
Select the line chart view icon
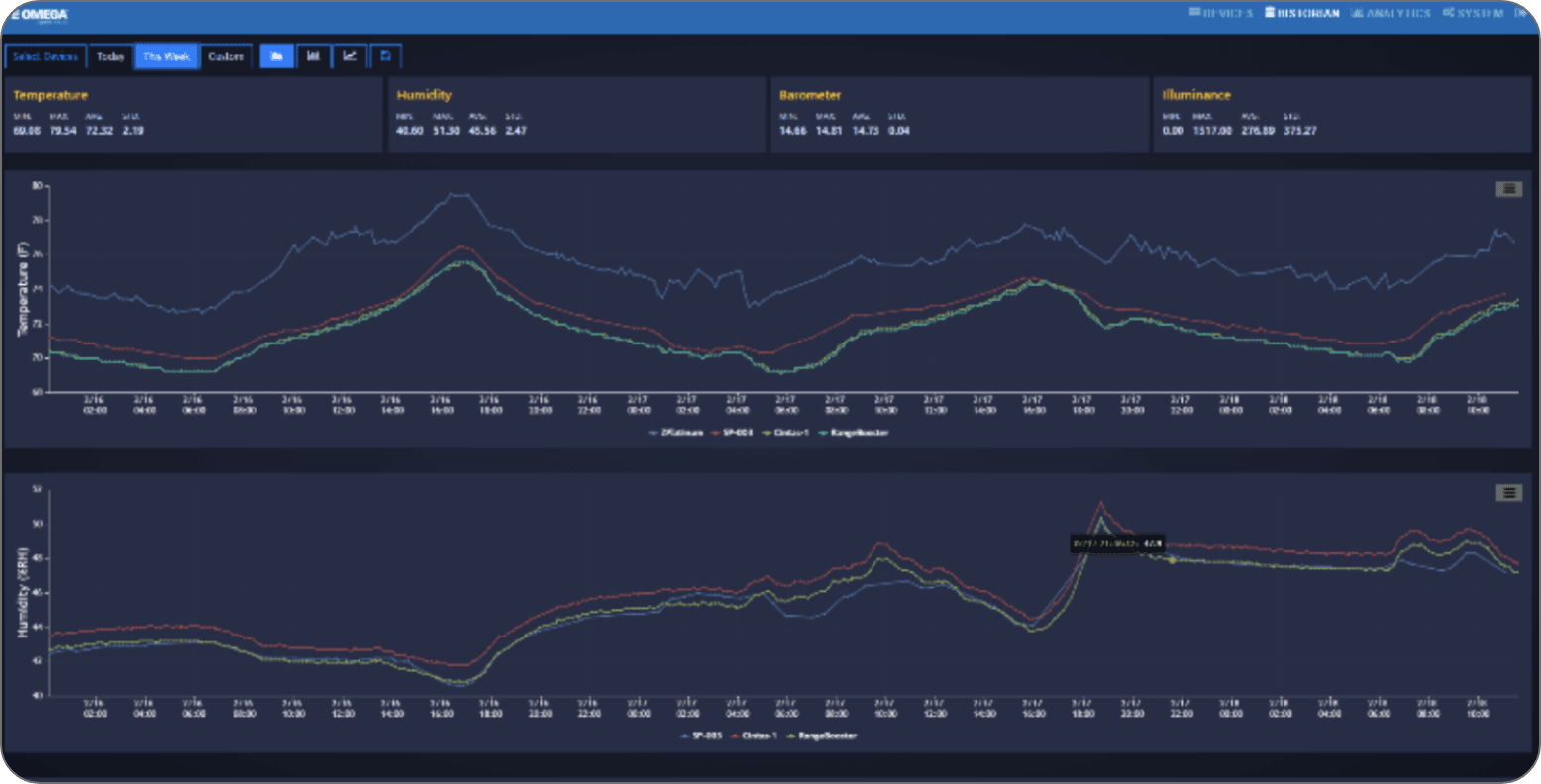[350, 56]
